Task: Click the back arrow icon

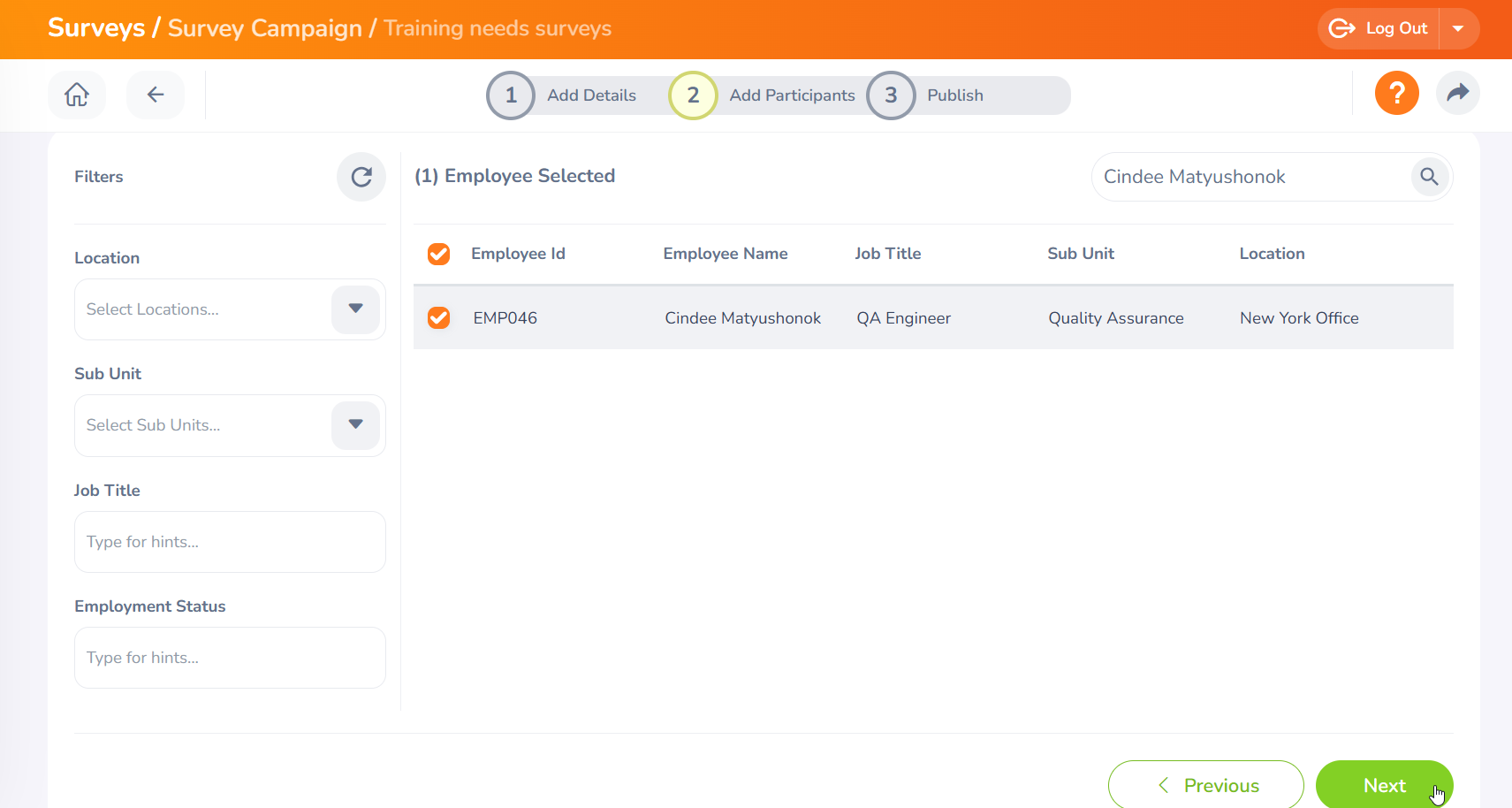Action: [156, 95]
